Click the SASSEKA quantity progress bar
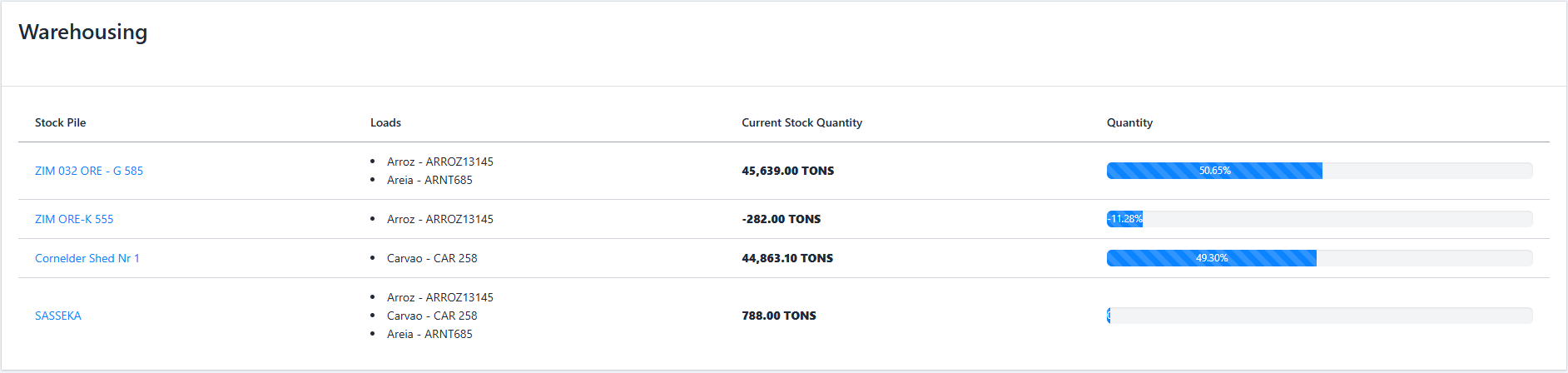Image resolution: width=1568 pixels, height=373 pixels. [1319, 316]
